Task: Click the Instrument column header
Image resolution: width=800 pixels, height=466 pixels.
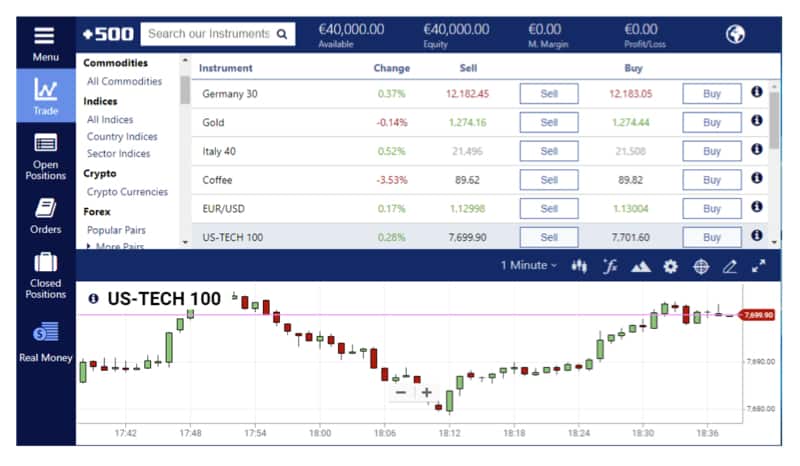Action: point(226,68)
